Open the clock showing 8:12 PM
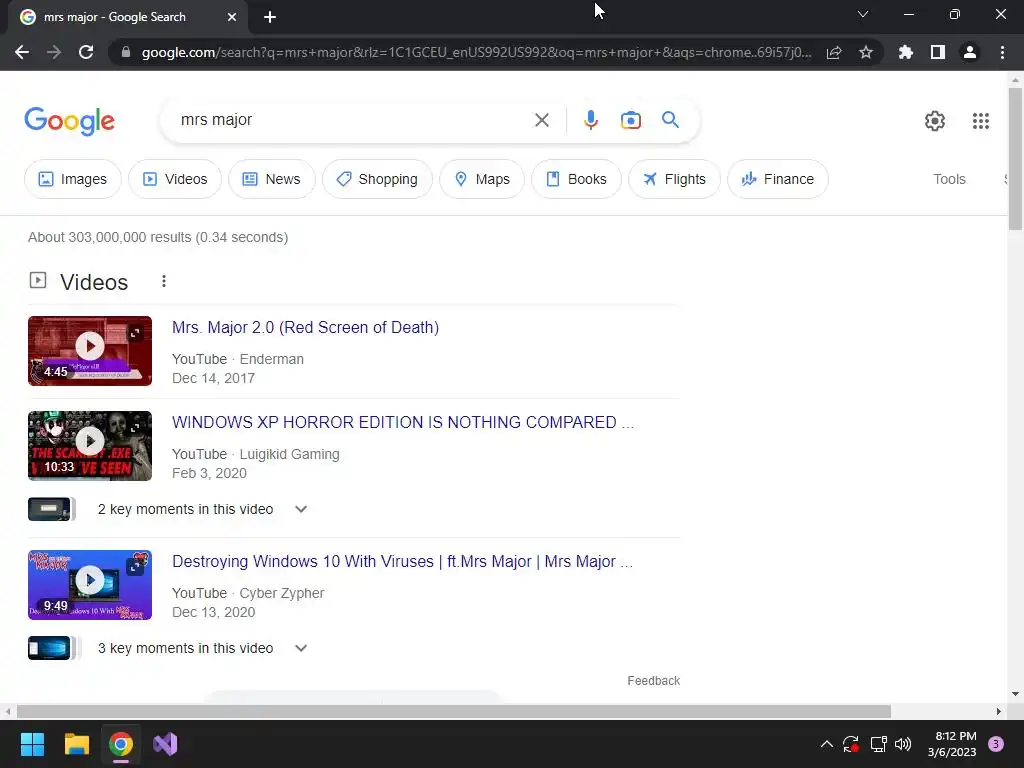This screenshot has height=768, width=1024. [x=952, y=744]
